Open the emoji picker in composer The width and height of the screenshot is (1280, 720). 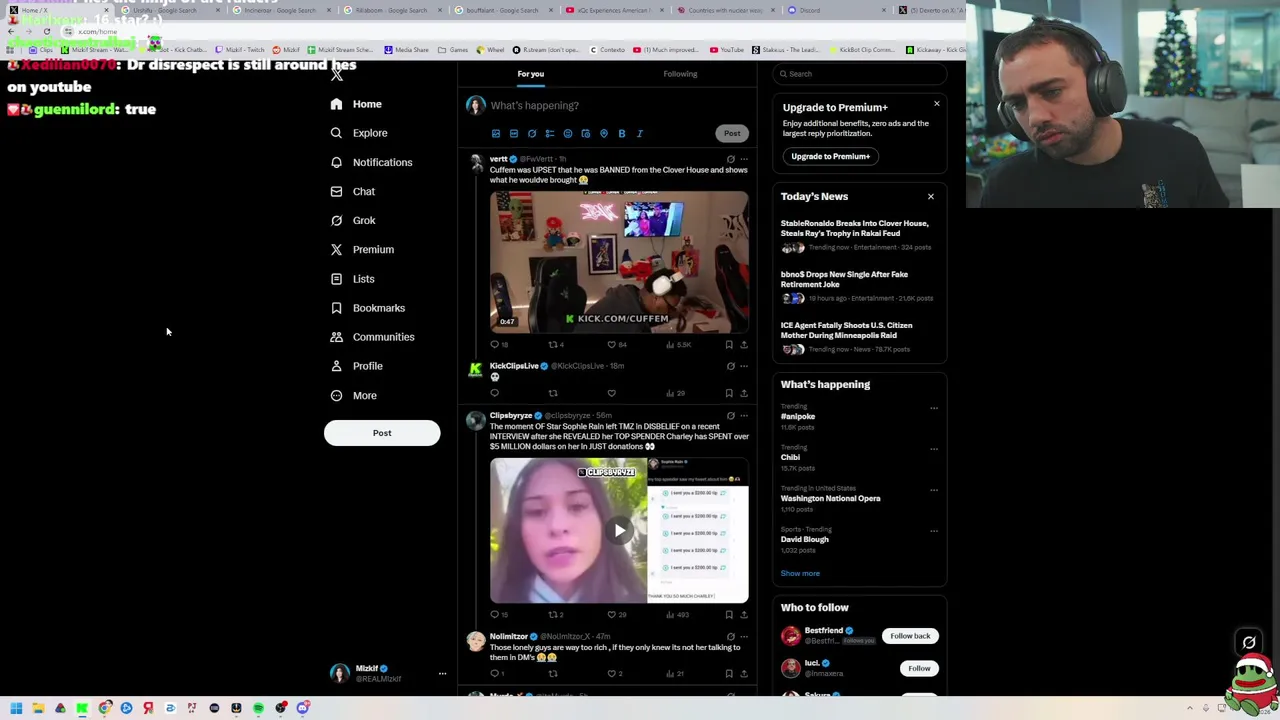pos(568,133)
